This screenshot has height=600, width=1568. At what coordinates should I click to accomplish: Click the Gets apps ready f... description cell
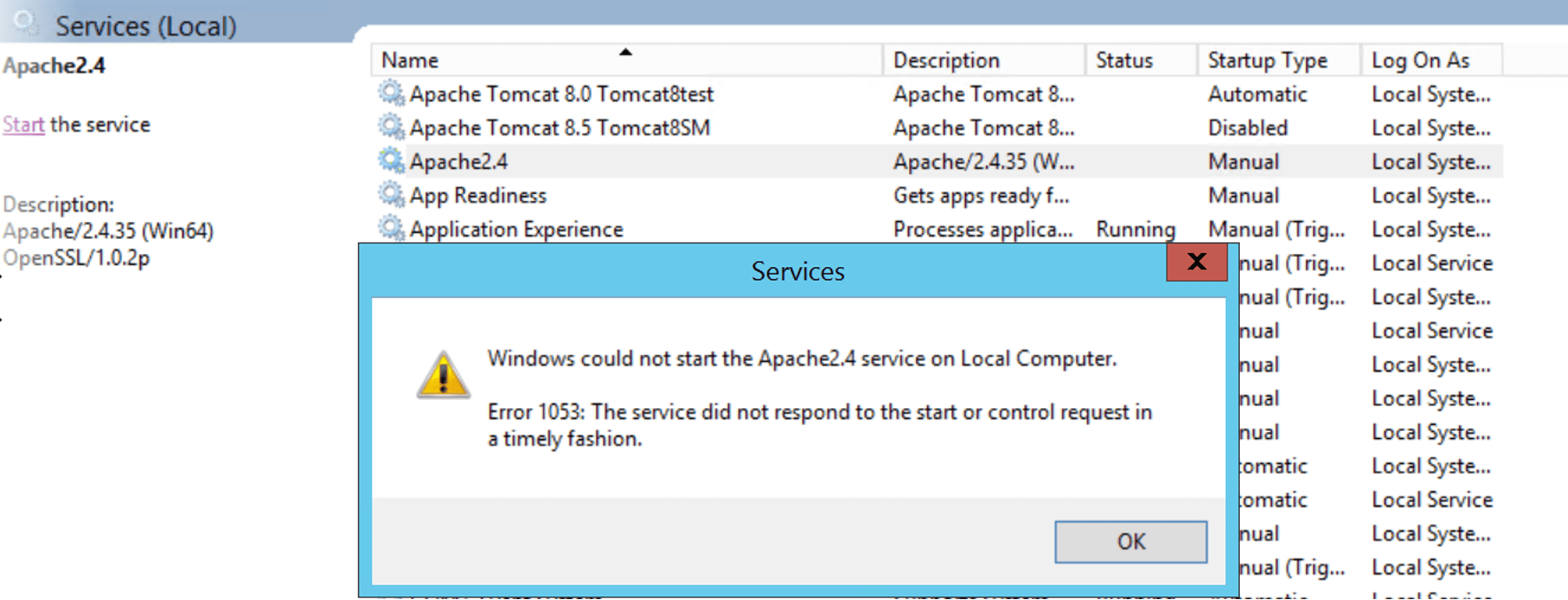(x=981, y=195)
